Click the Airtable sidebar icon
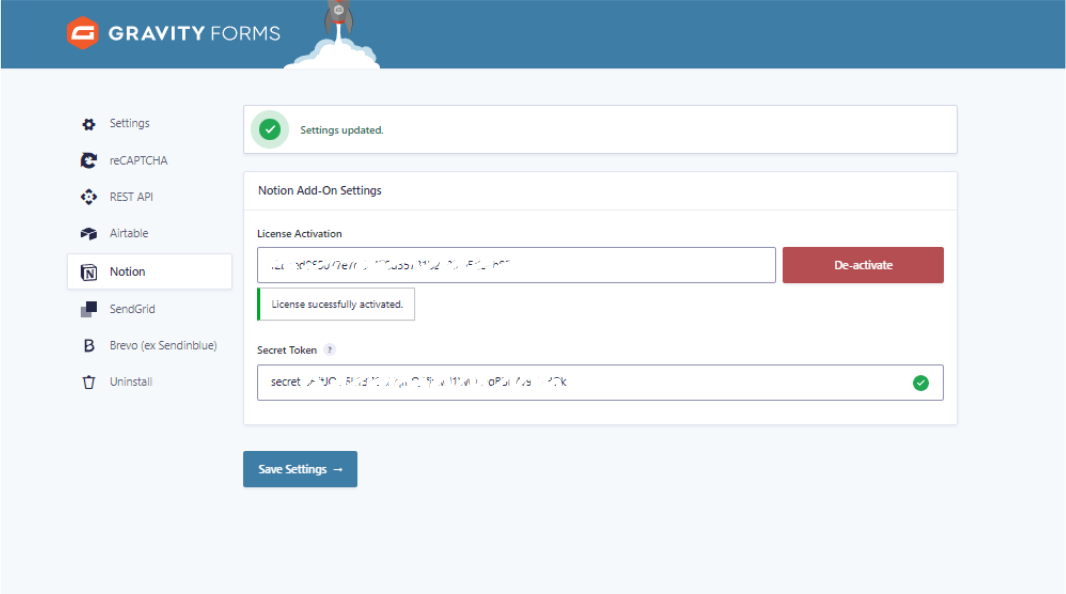The image size is (1066, 594). 88,234
